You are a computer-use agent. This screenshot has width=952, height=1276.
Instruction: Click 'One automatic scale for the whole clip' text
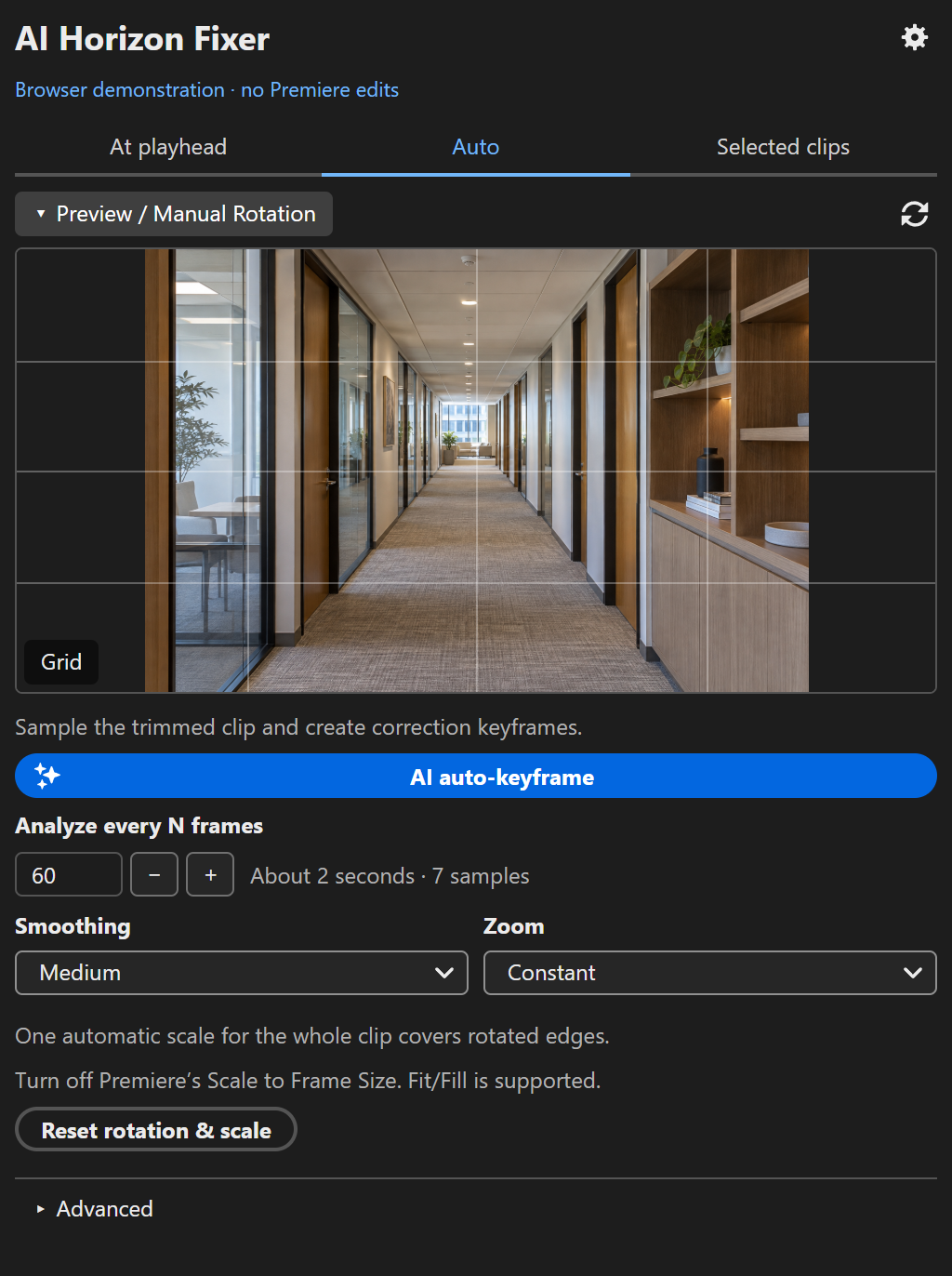(x=312, y=1036)
